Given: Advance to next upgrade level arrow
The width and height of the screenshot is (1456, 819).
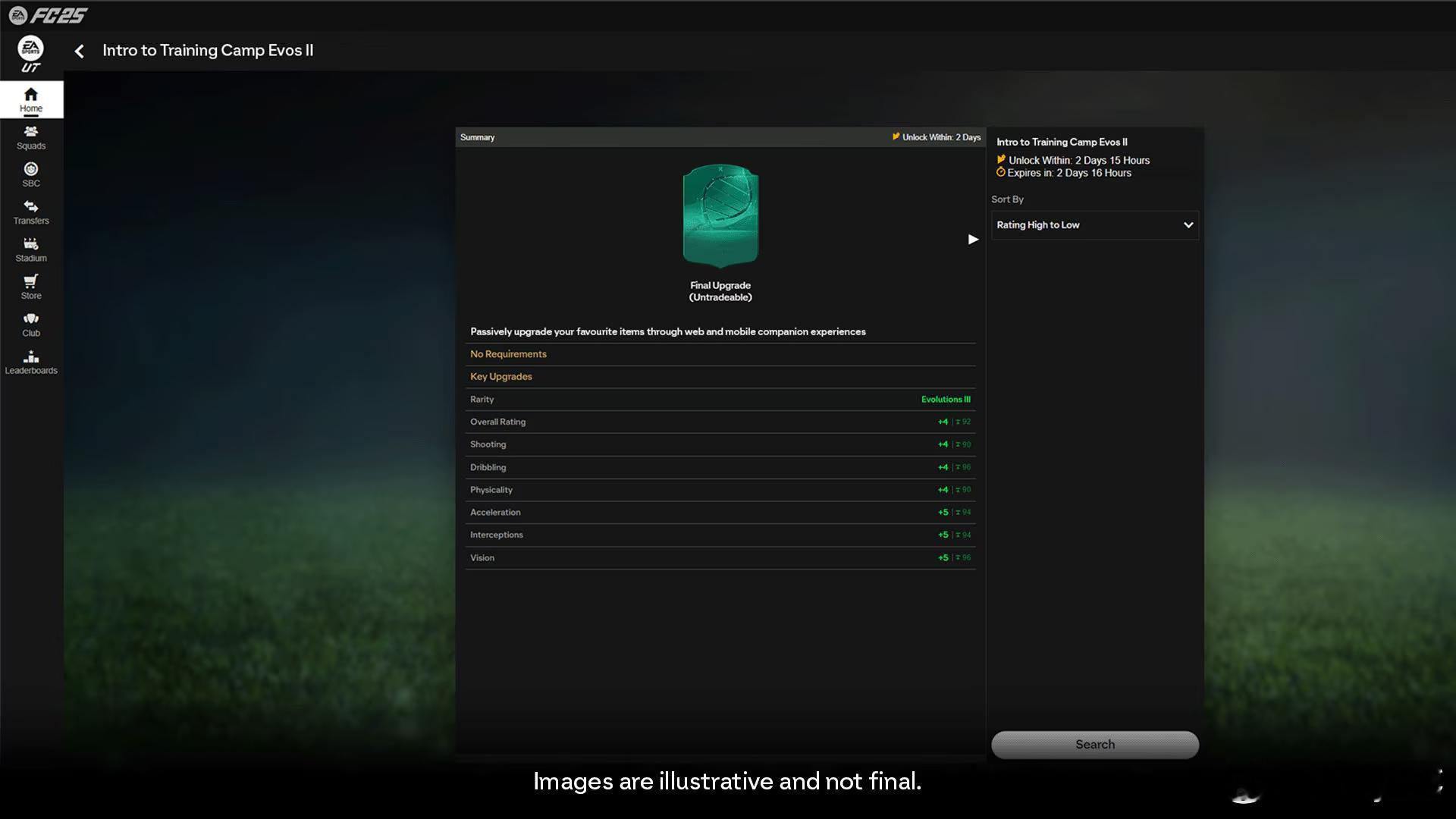Looking at the screenshot, I should coord(973,240).
